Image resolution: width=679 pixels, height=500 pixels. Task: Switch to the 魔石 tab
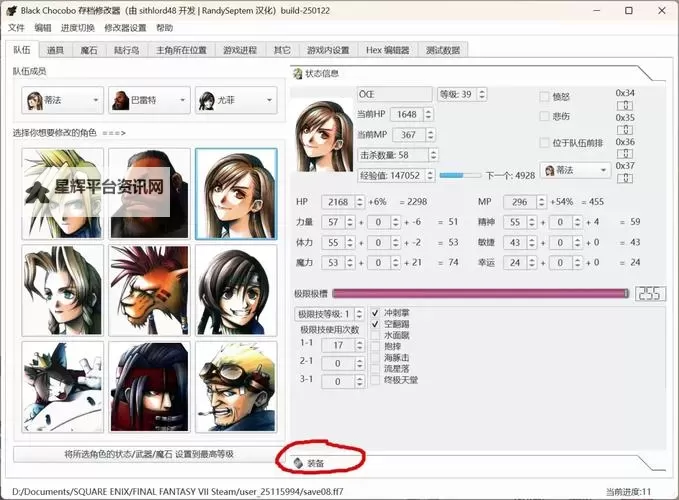(89, 50)
